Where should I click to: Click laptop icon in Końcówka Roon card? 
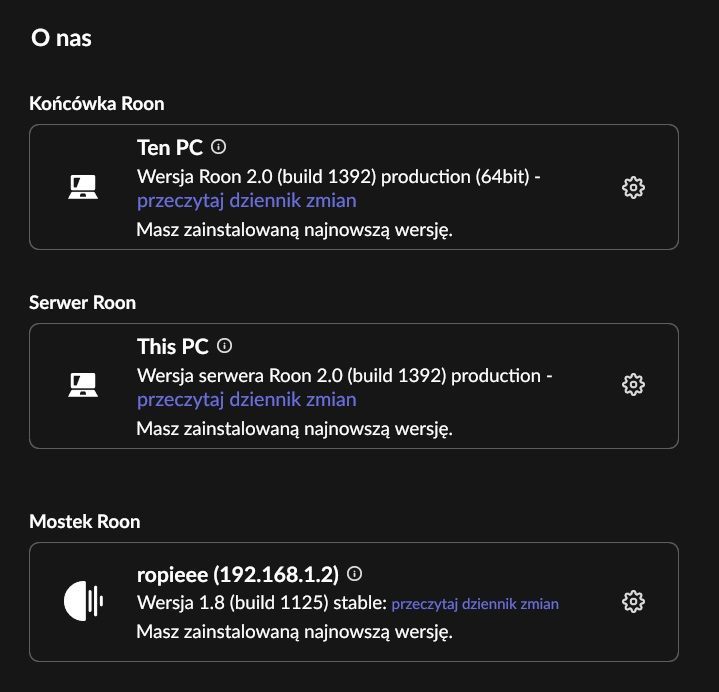(83, 187)
